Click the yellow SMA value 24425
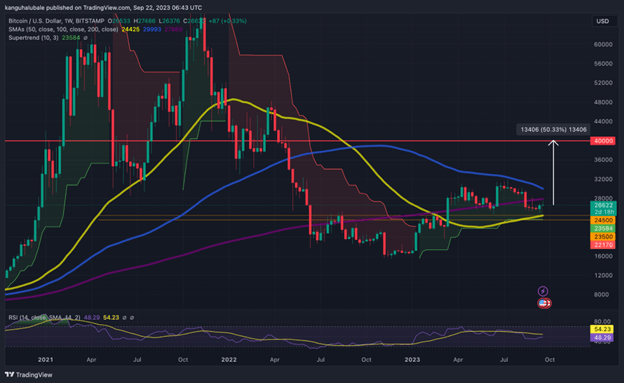624x383 pixels. click(x=131, y=29)
